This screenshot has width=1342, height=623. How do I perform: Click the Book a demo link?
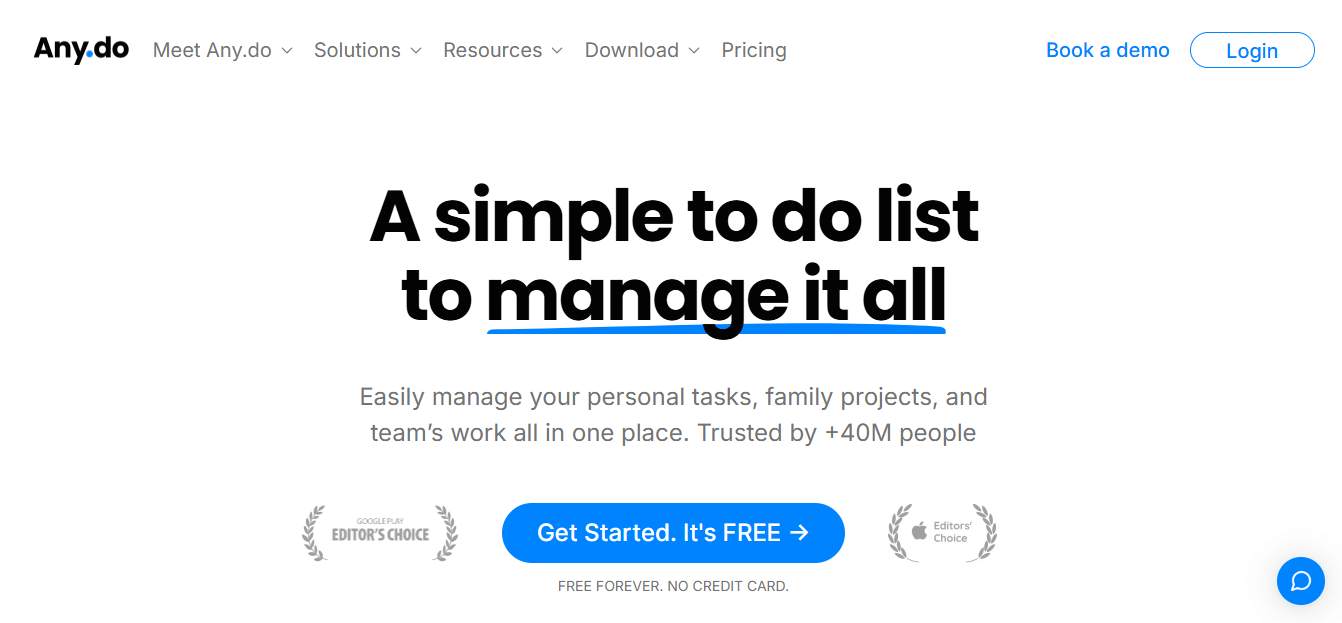coord(1108,50)
